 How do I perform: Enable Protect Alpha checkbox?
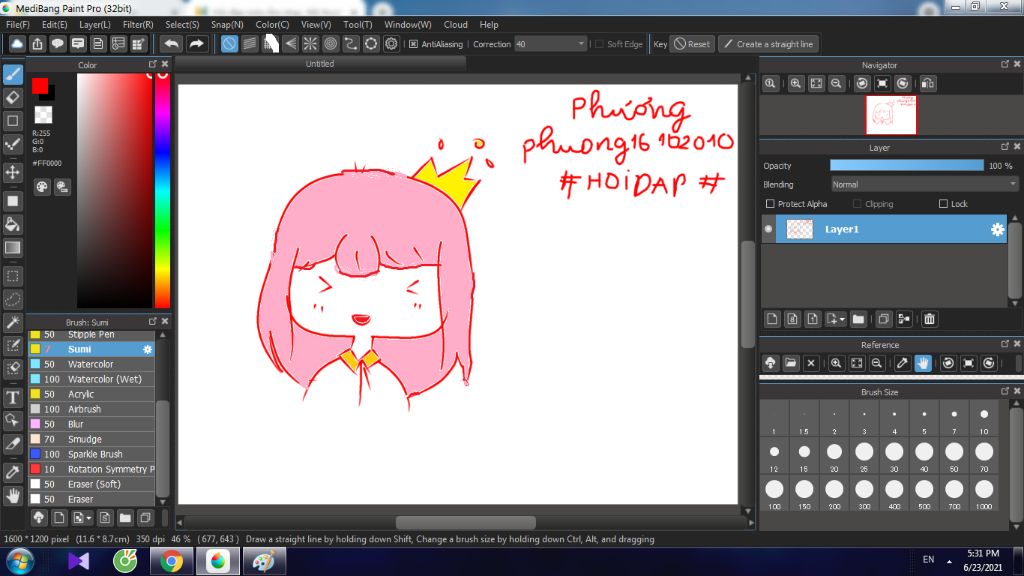(x=770, y=204)
